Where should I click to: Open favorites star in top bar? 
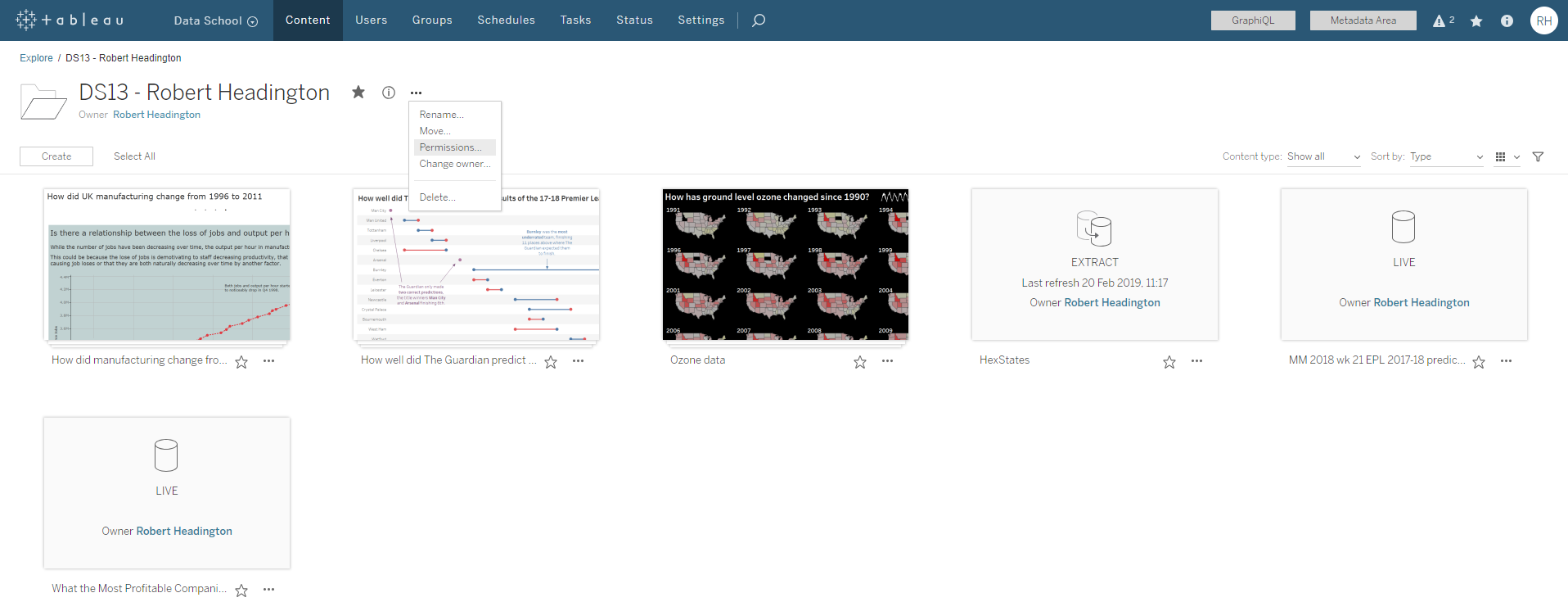[1476, 20]
